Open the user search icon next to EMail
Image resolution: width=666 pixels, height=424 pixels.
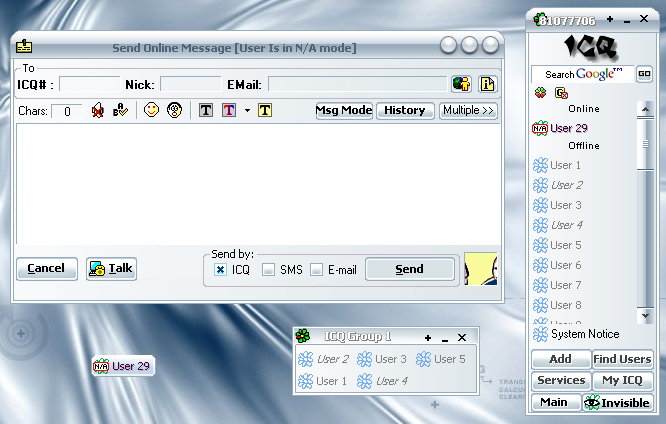point(462,84)
